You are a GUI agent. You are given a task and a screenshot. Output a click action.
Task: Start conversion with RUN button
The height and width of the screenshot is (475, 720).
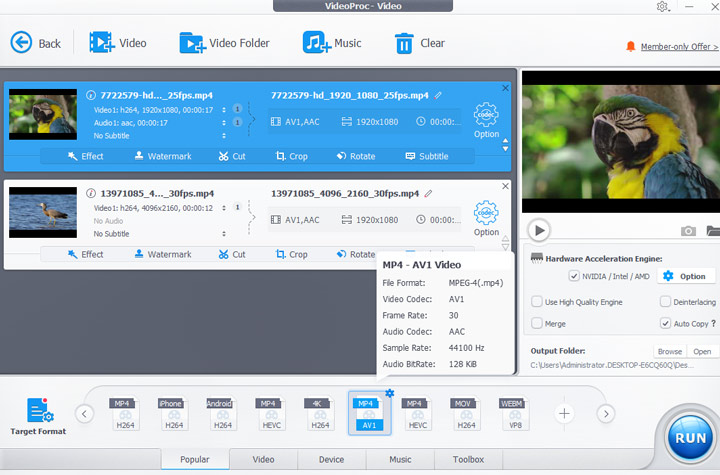(690, 438)
